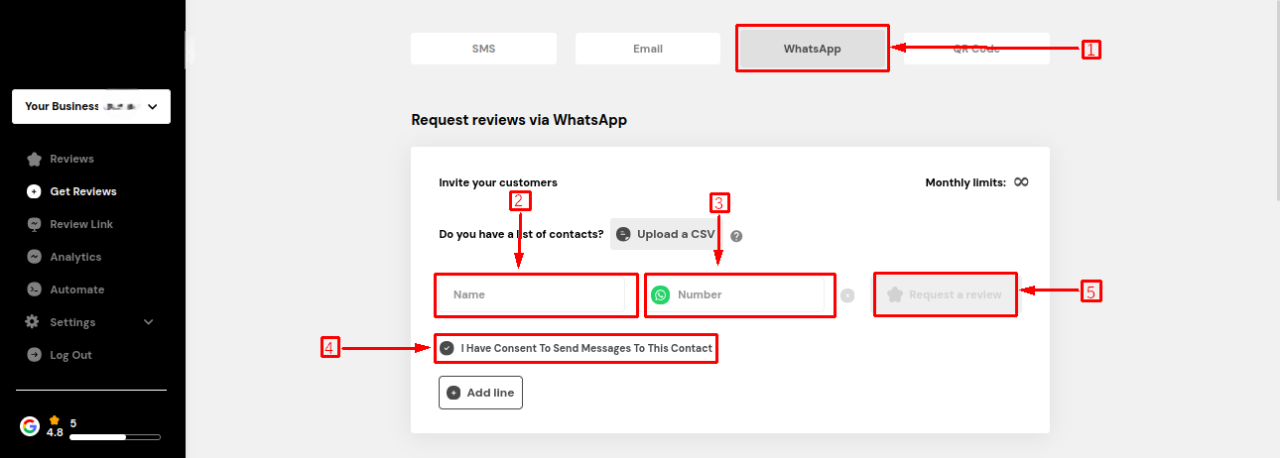
Task: Expand the Settings chevron in sidebar
Action: 149,322
